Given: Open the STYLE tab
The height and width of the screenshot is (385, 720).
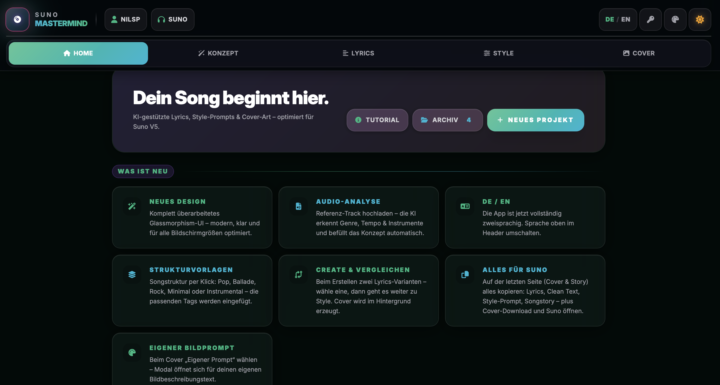Looking at the screenshot, I should pyautogui.click(x=499, y=53).
